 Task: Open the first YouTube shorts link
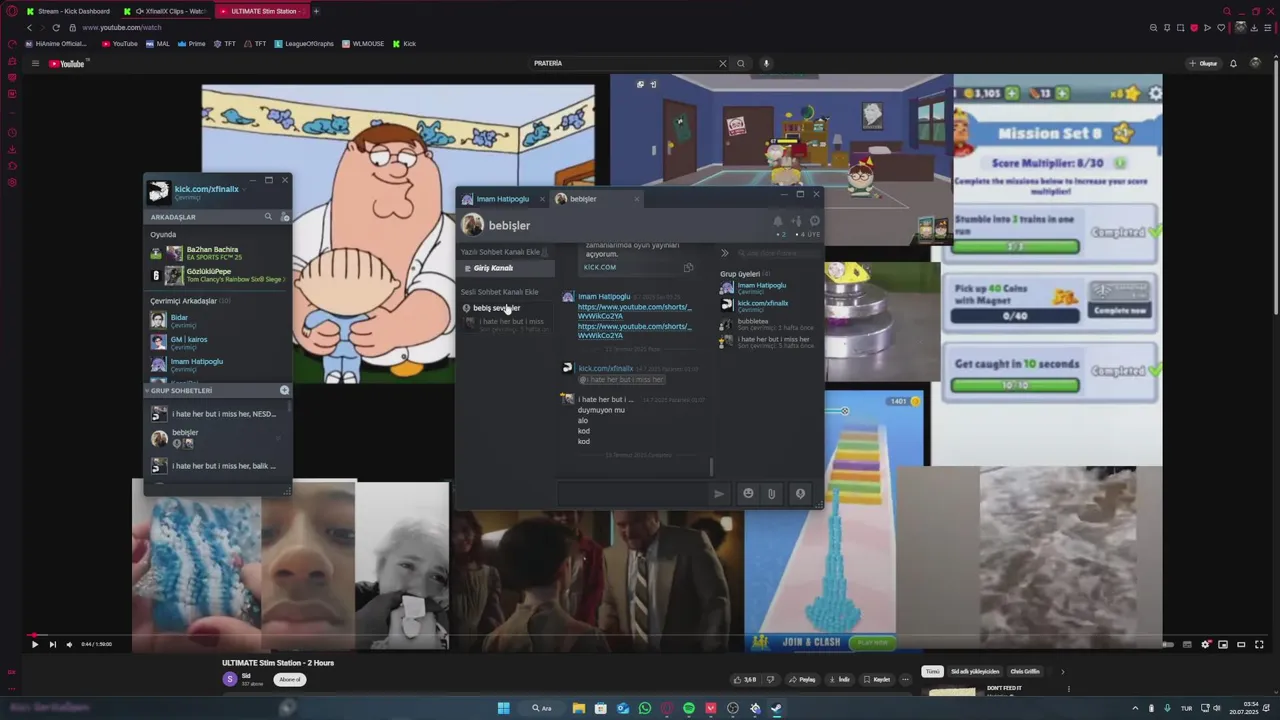tap(634, 311)
